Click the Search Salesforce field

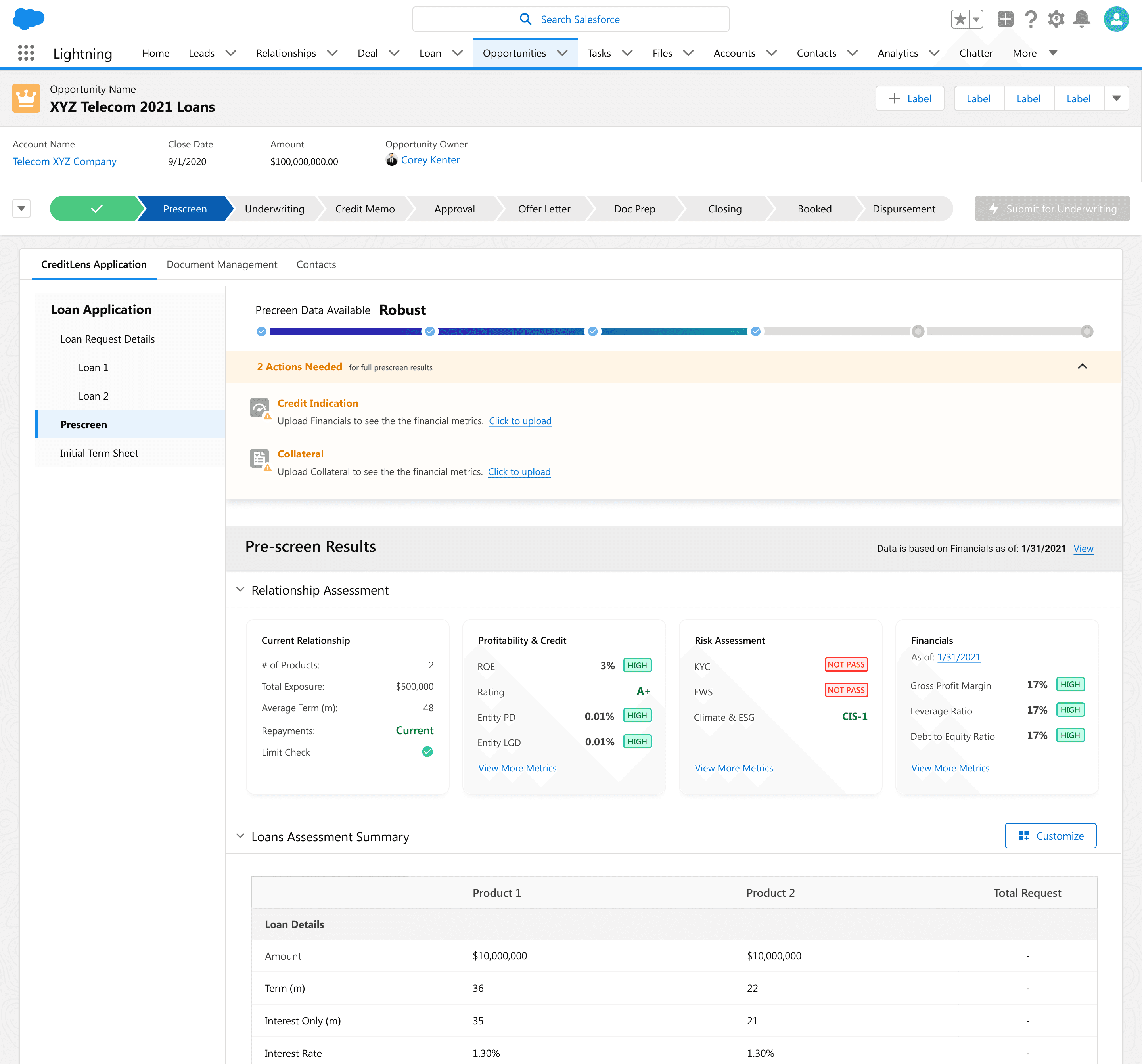coord(571,19)
